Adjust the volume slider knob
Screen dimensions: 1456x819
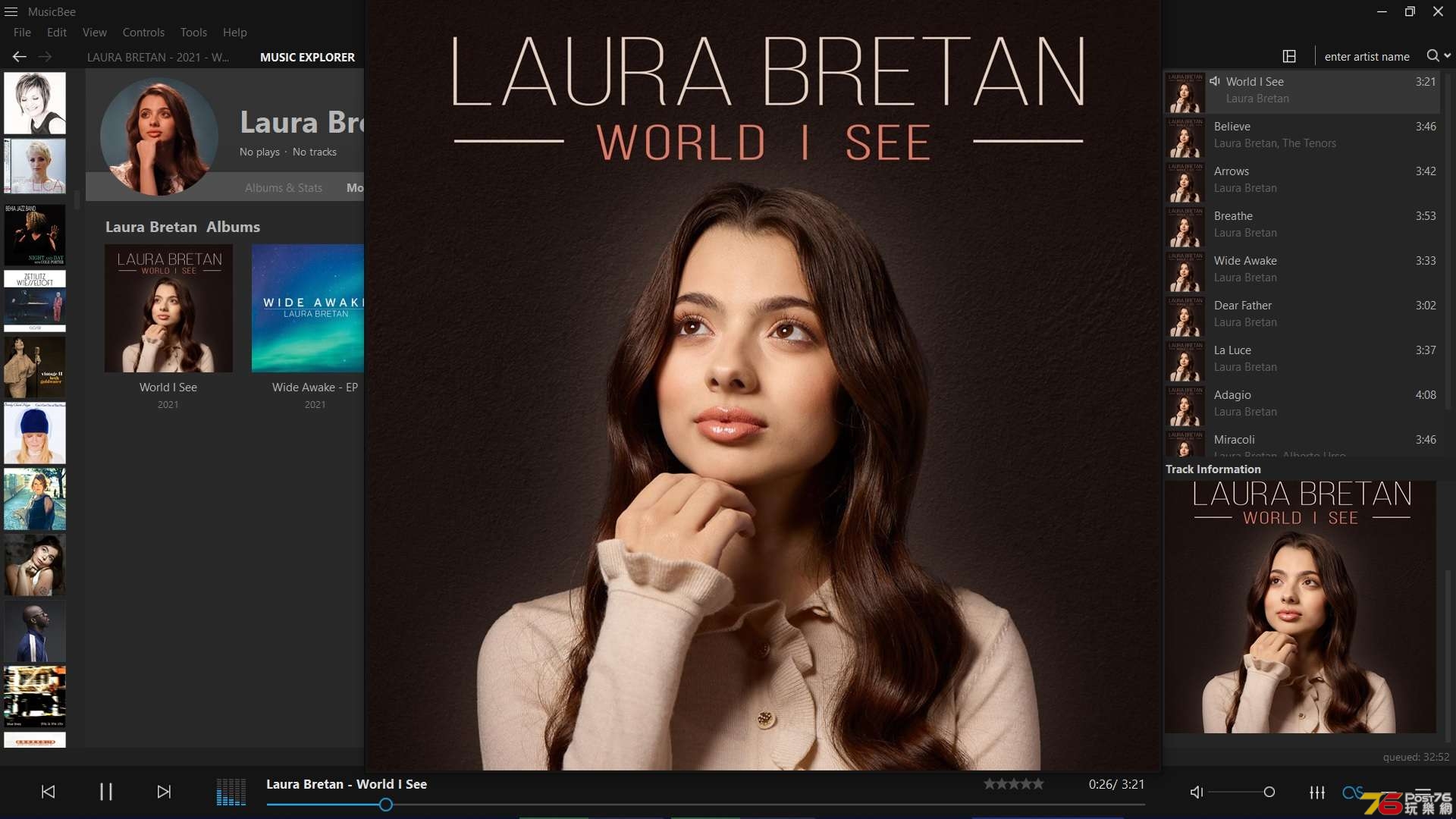click(x=1269, y=792)
